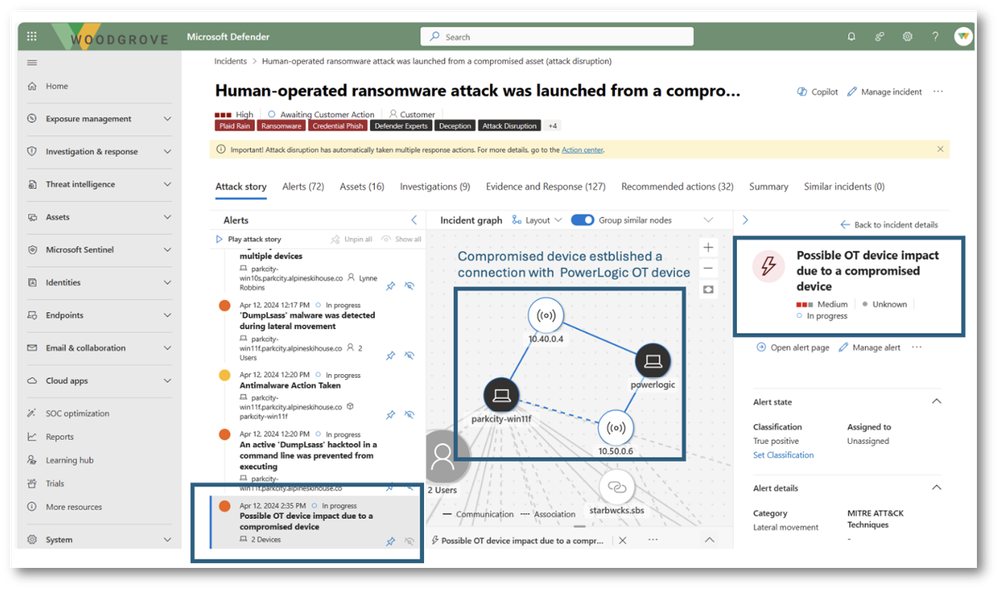Open the Woodgrove account avatar

coord(963,36)
